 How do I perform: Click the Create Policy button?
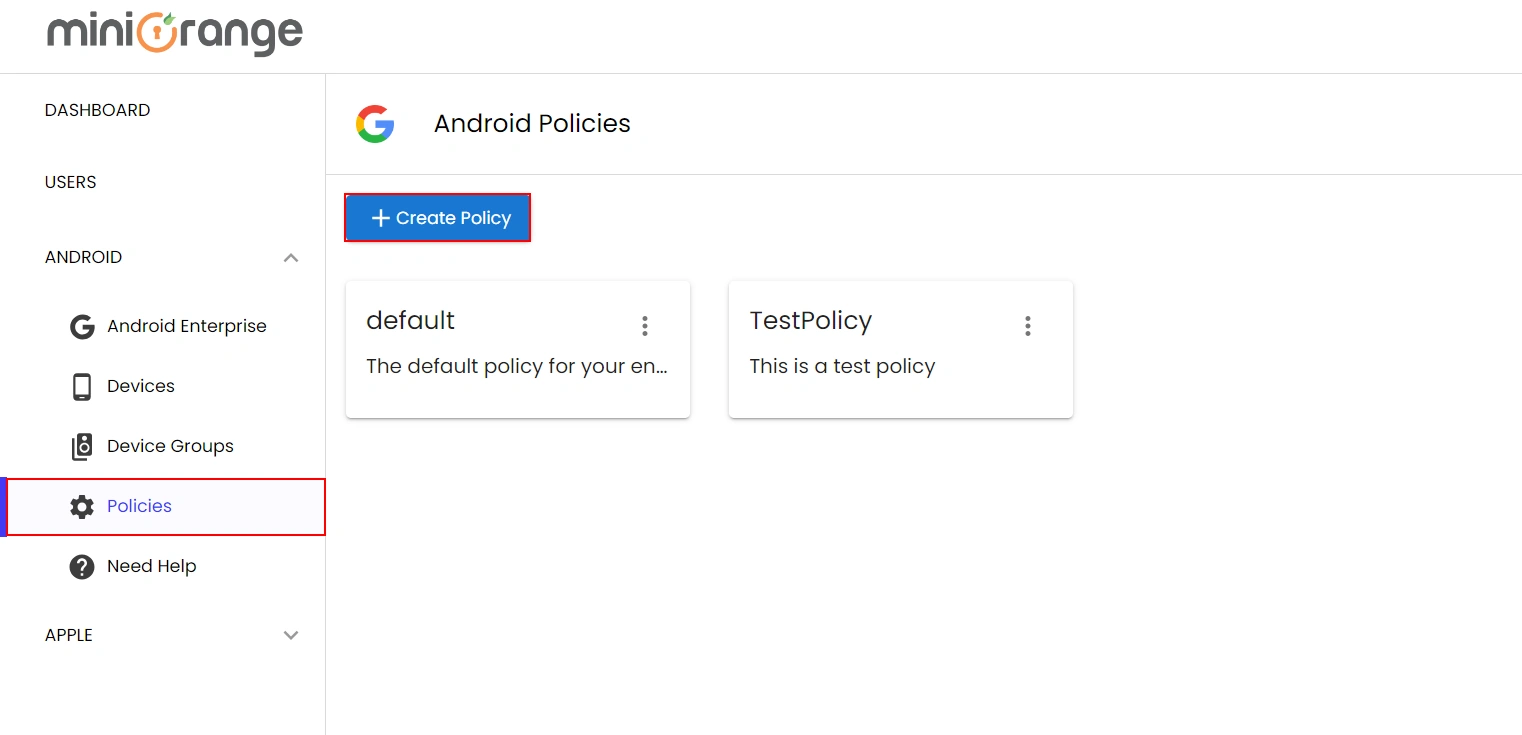click(x=437, y=217)
